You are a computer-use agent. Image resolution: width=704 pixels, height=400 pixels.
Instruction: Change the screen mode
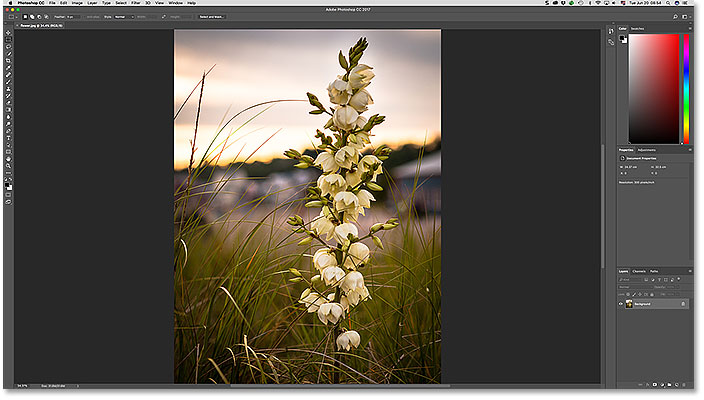tap(8, 202)
